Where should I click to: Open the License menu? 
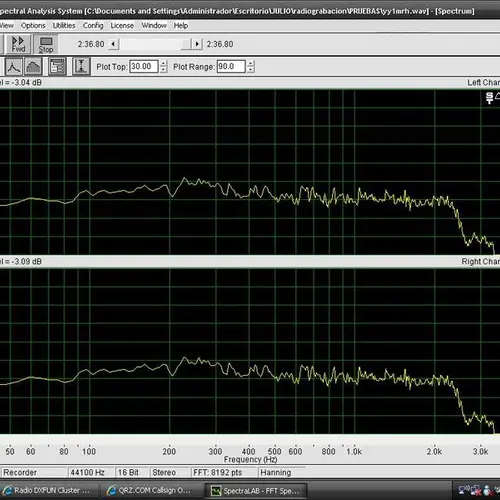tap(122, 26)
